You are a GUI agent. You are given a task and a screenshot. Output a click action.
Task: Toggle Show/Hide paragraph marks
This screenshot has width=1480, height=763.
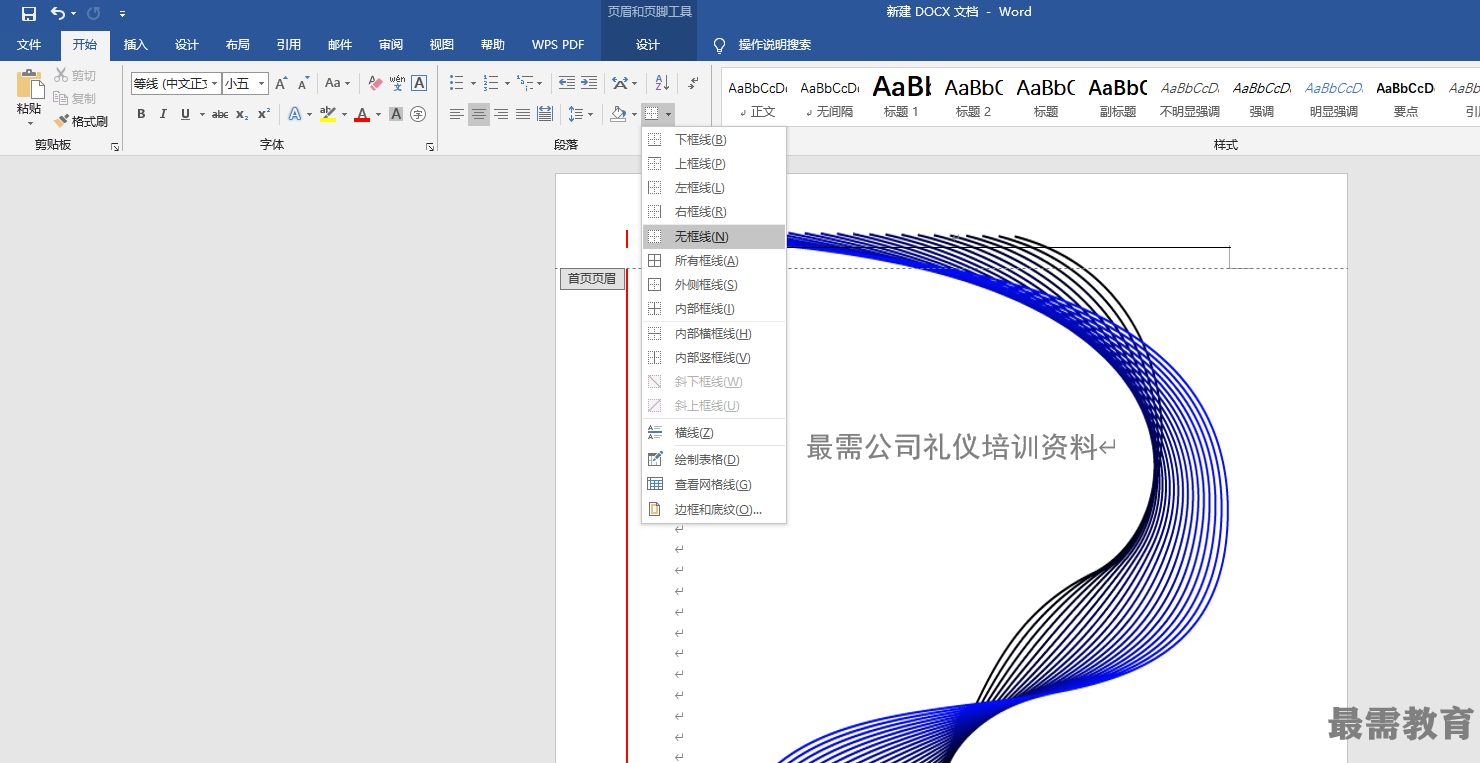[x=693, y=83]
